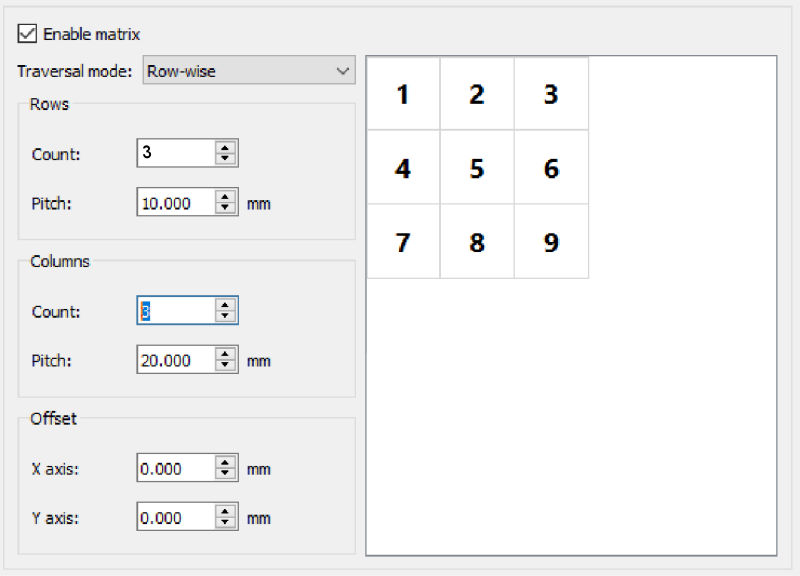The image size is (800, 576).
Task: Uncheck the Enable matrix checkbox
Action: [x=27, y=34]
